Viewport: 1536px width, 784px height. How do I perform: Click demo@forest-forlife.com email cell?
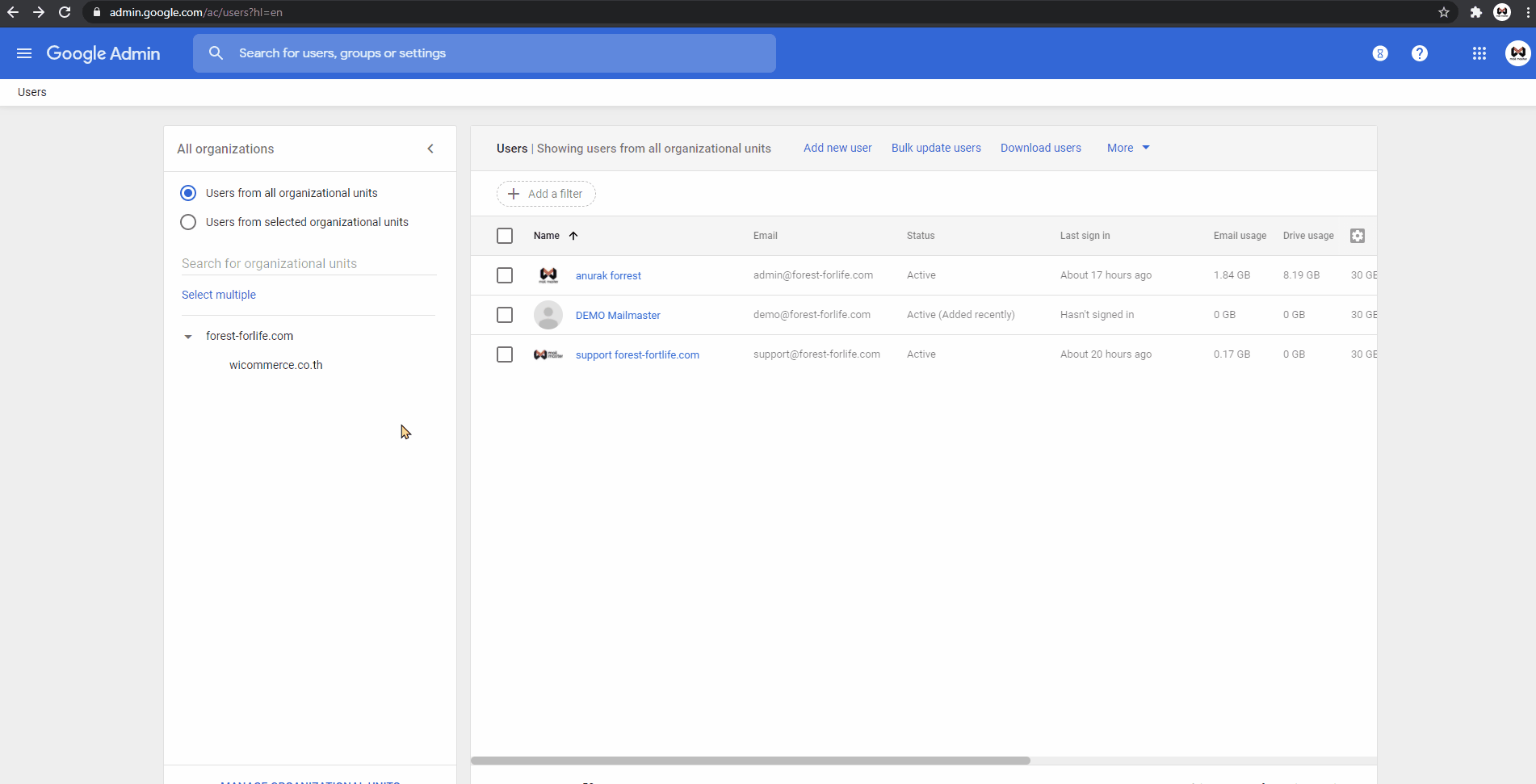coord(812,315)
